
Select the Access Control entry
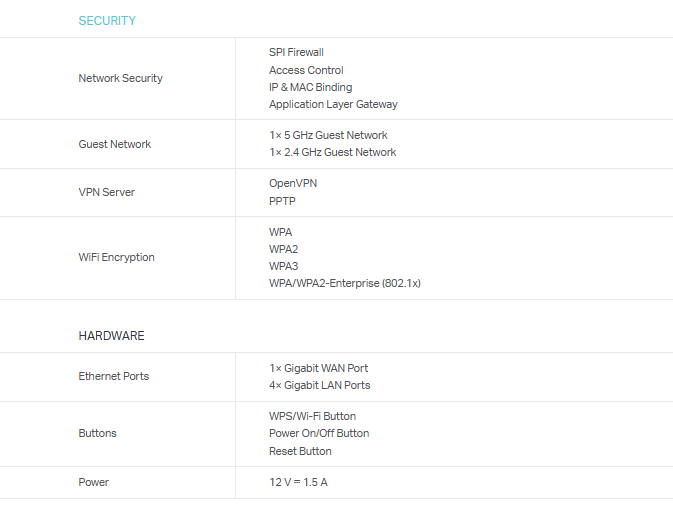[x=306, y=70]
